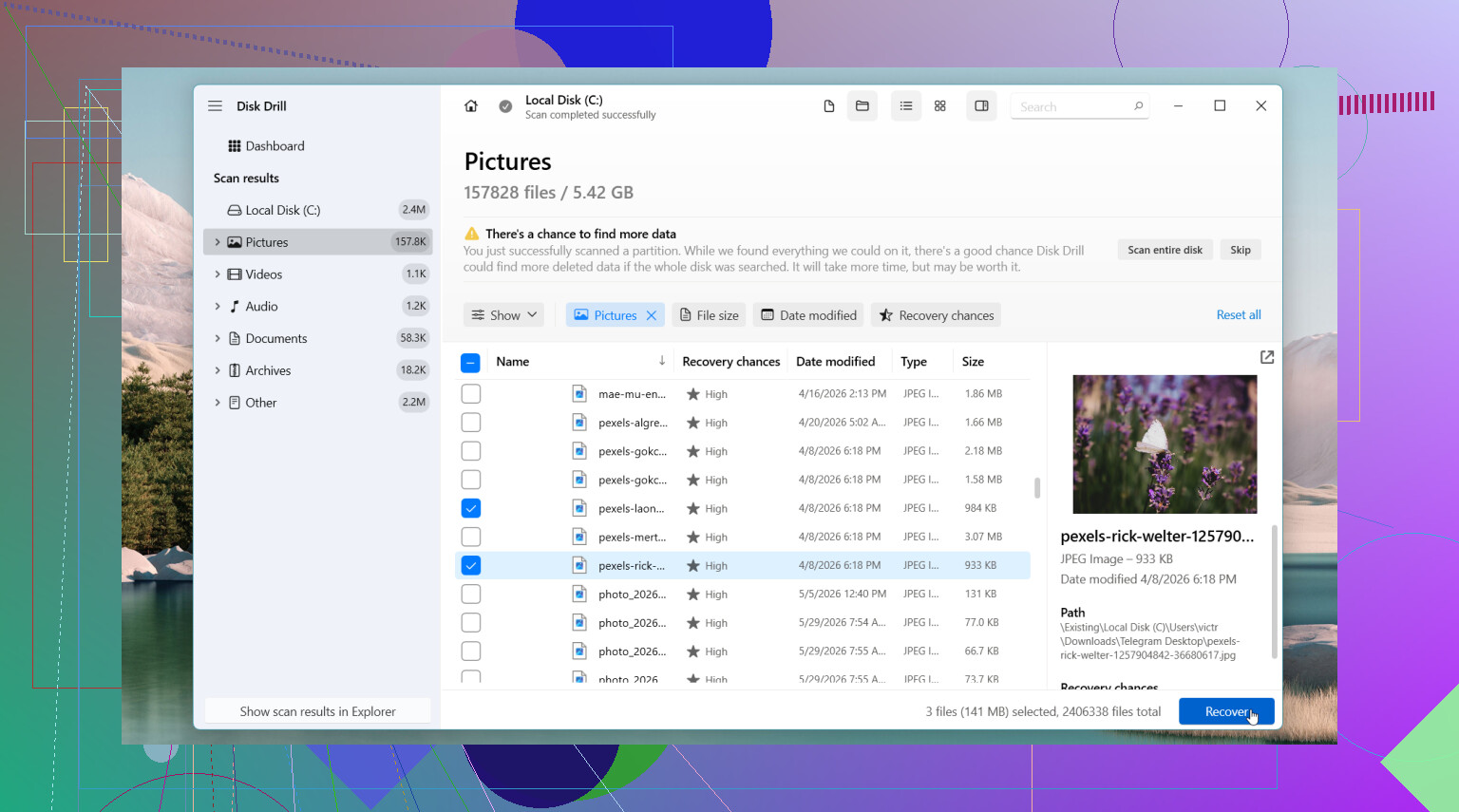Click the Date modified column header

(836, 362)
